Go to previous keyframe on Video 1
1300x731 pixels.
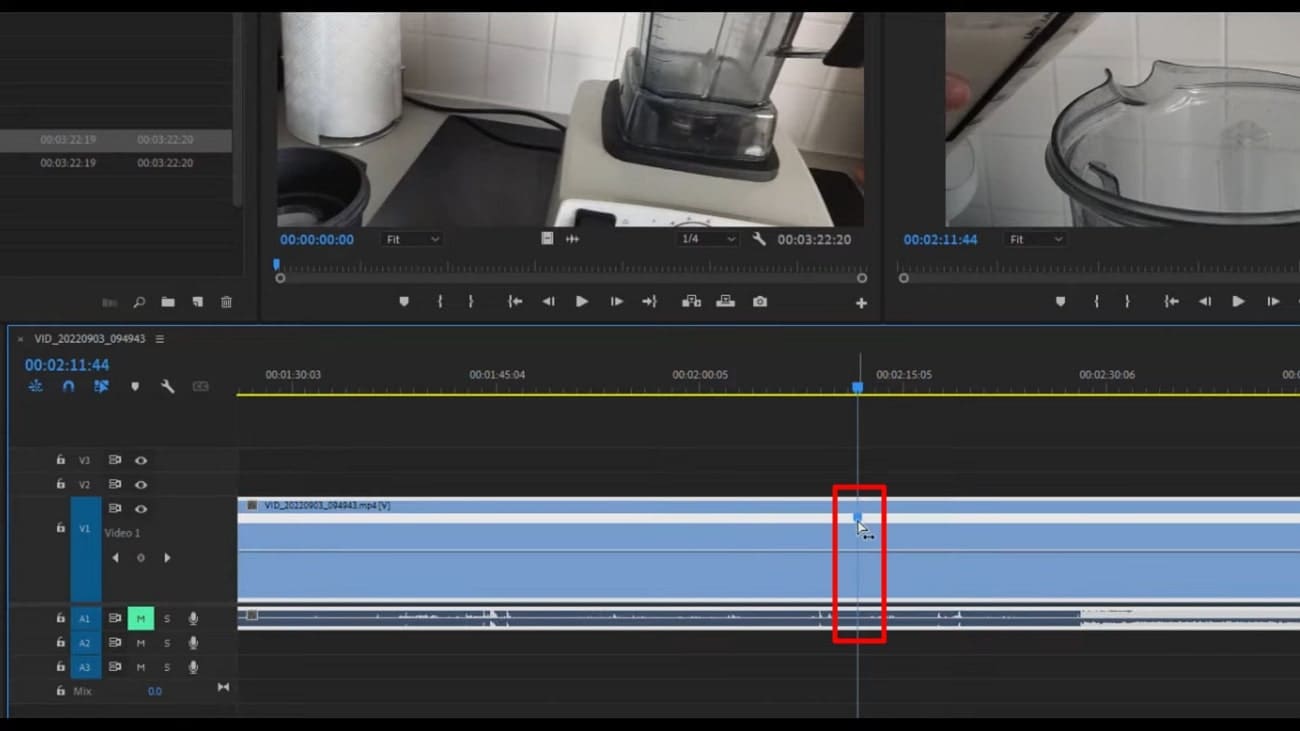pyautogui.click(x=115, y=558)
